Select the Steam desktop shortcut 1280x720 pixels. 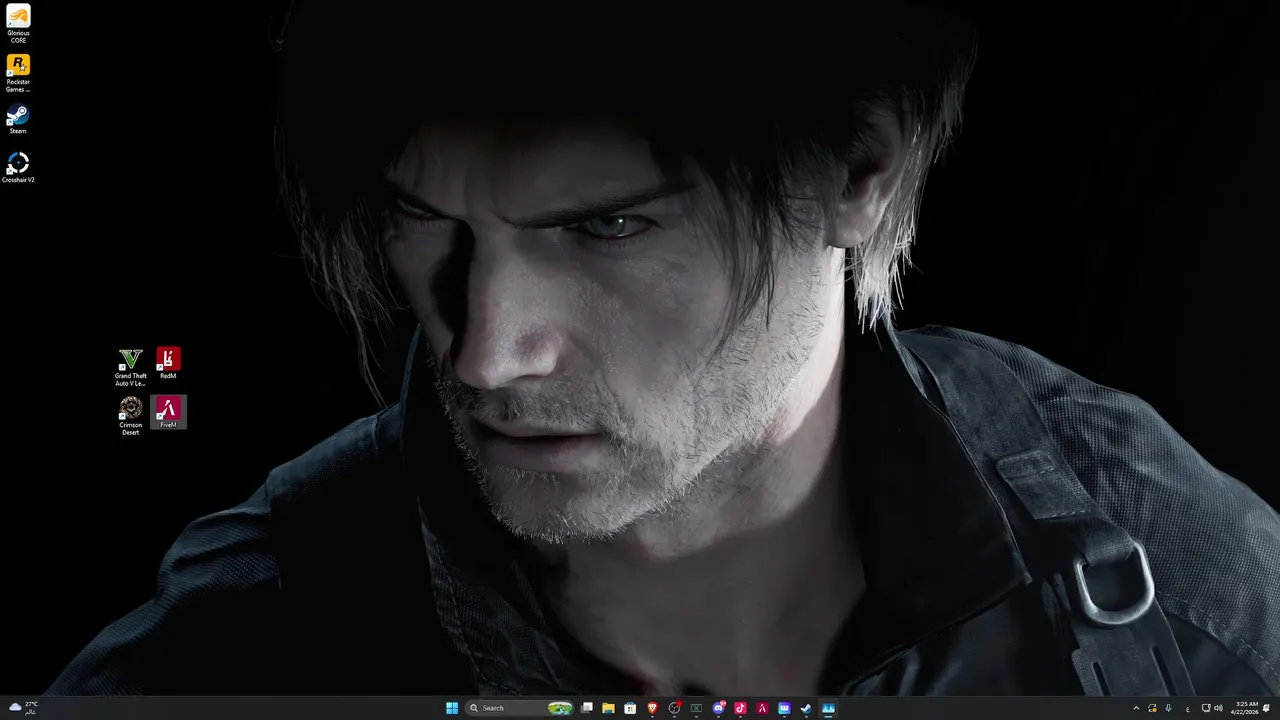[x=18, y=119]
